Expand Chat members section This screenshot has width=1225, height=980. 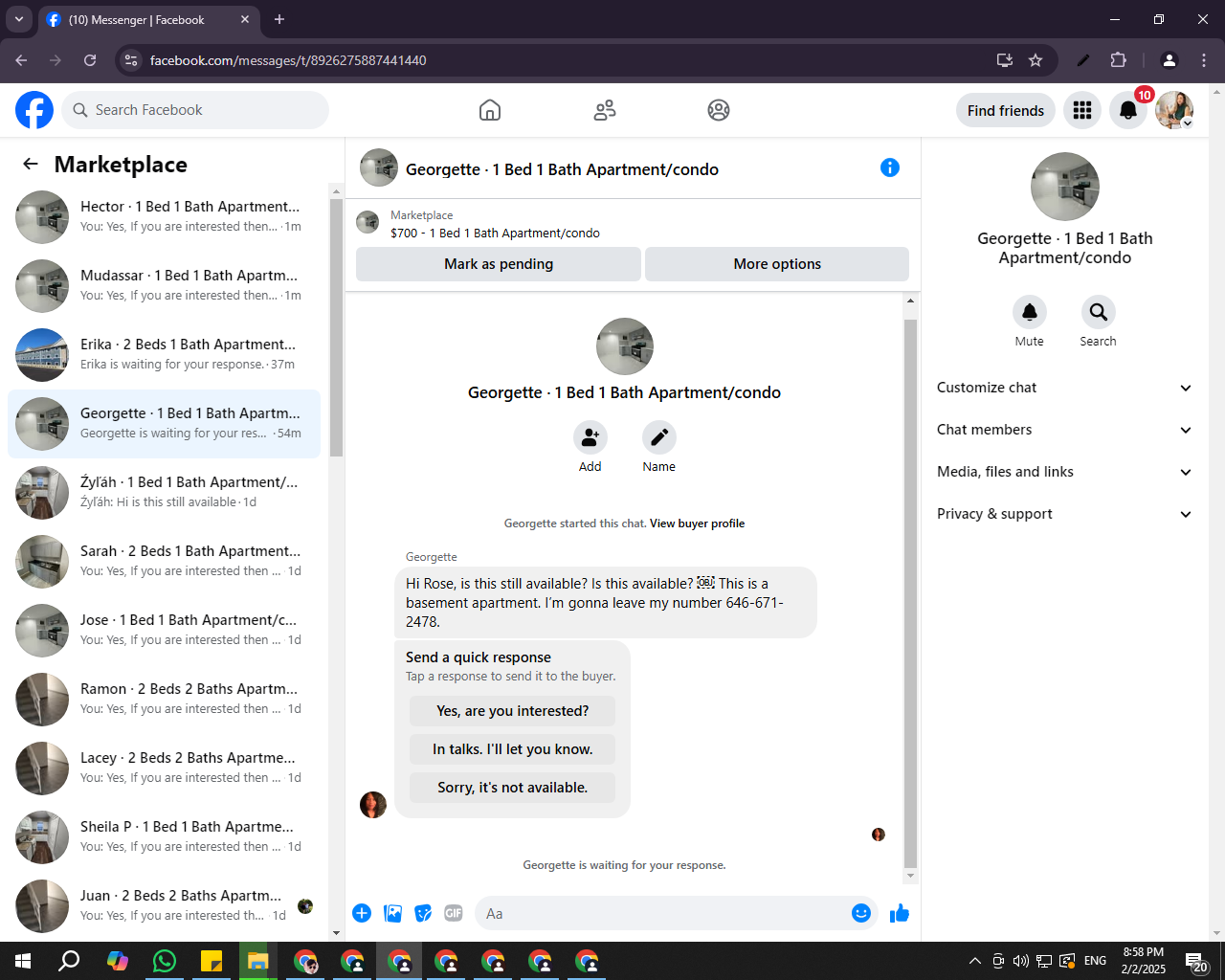tap(1064, 430)
